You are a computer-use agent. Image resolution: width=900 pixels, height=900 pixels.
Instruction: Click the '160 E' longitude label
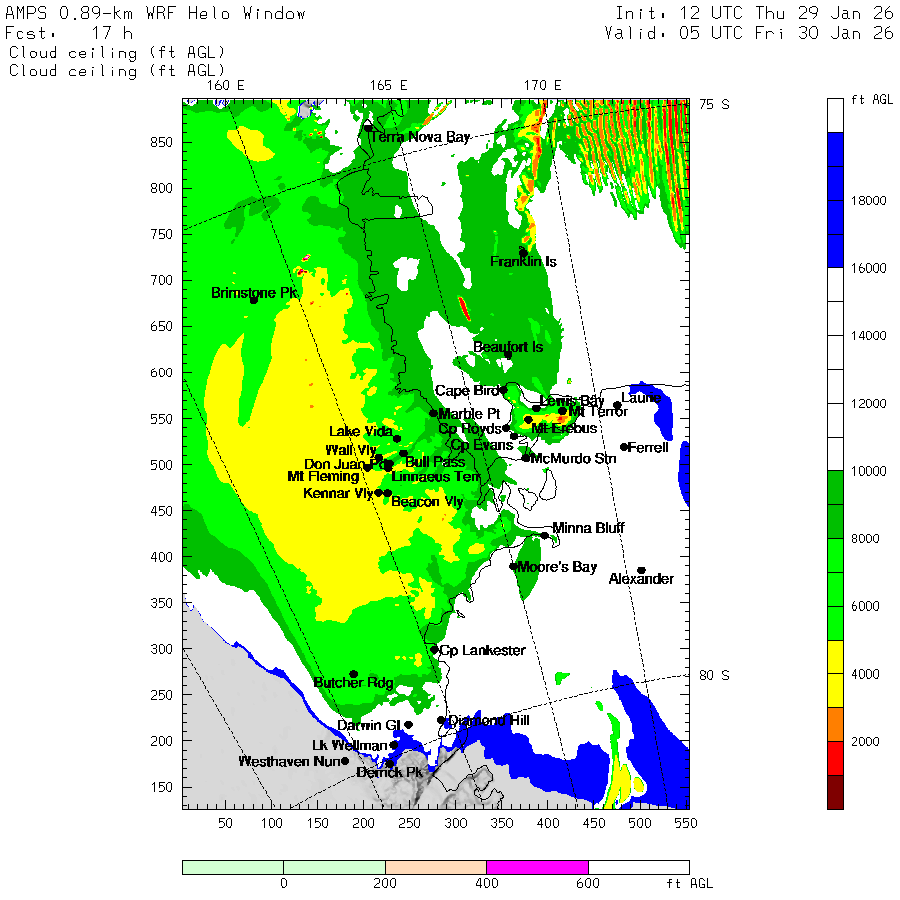[226, 85]
